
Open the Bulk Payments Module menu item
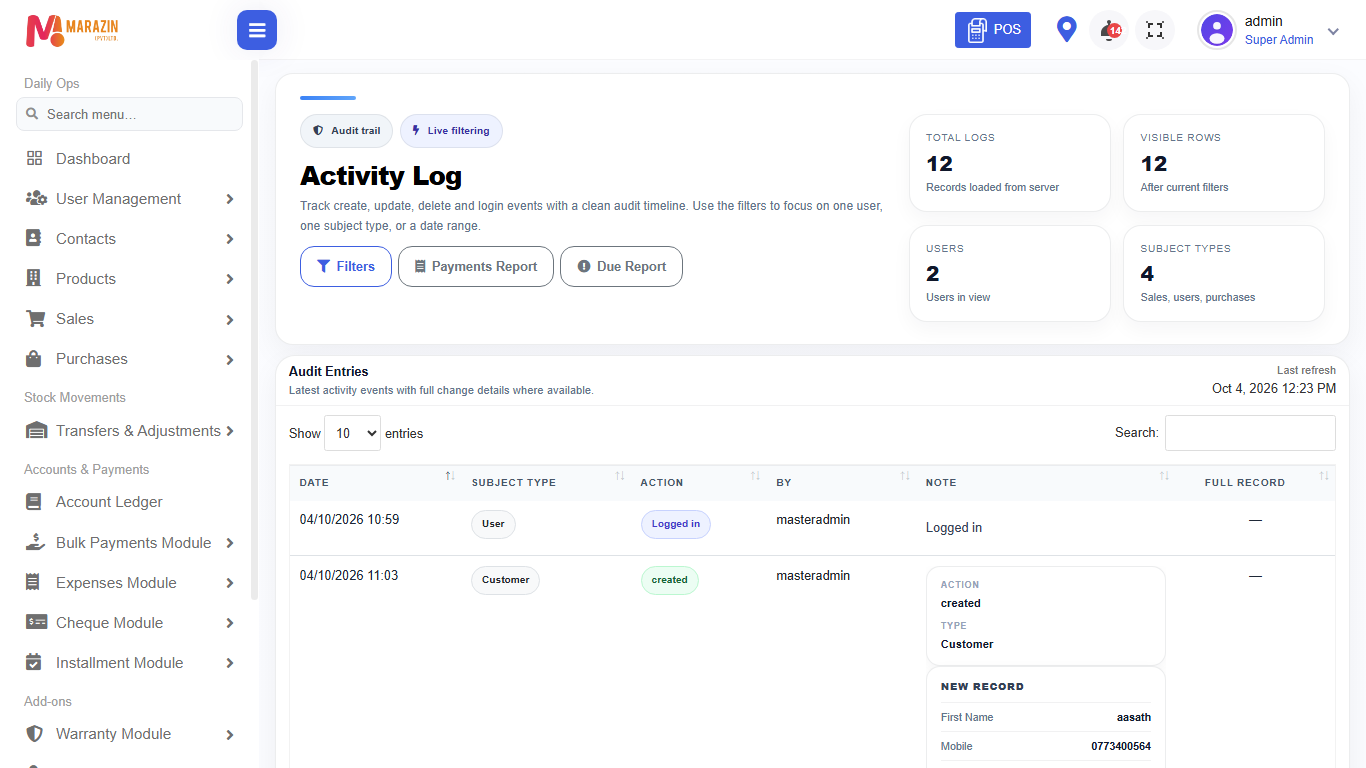[130, 543]
